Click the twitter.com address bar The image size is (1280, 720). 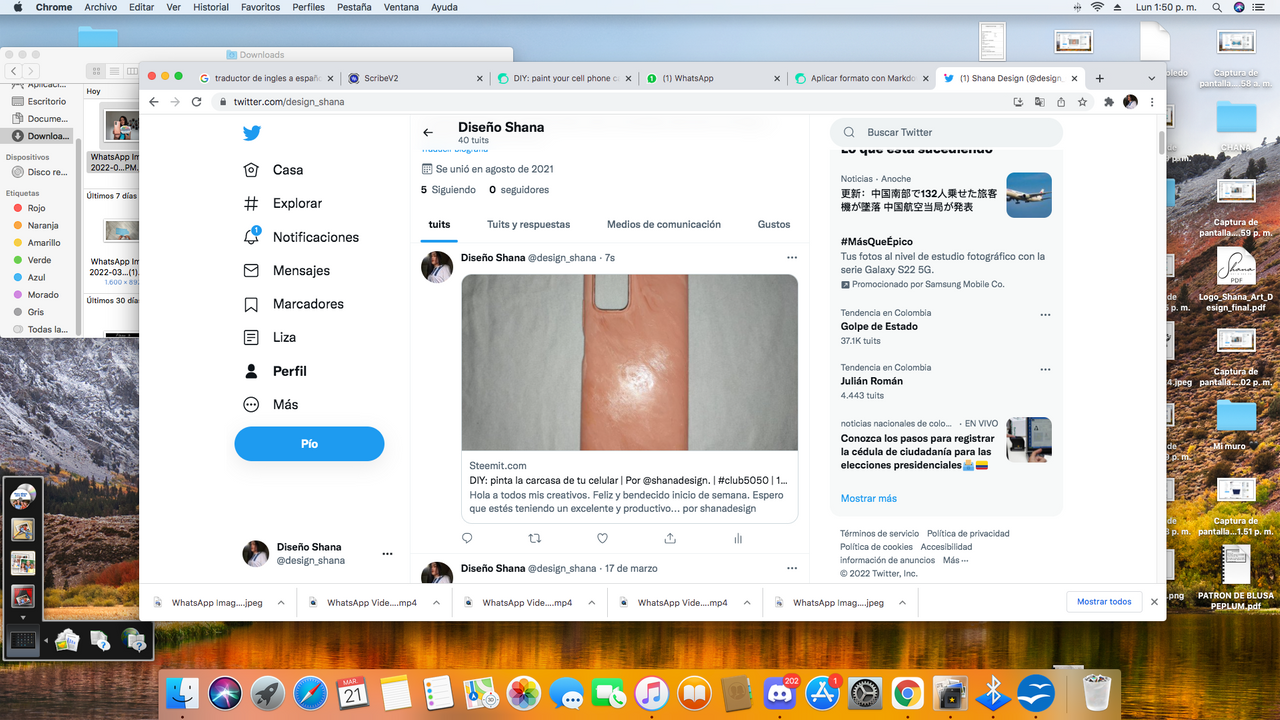click(610, 102)
